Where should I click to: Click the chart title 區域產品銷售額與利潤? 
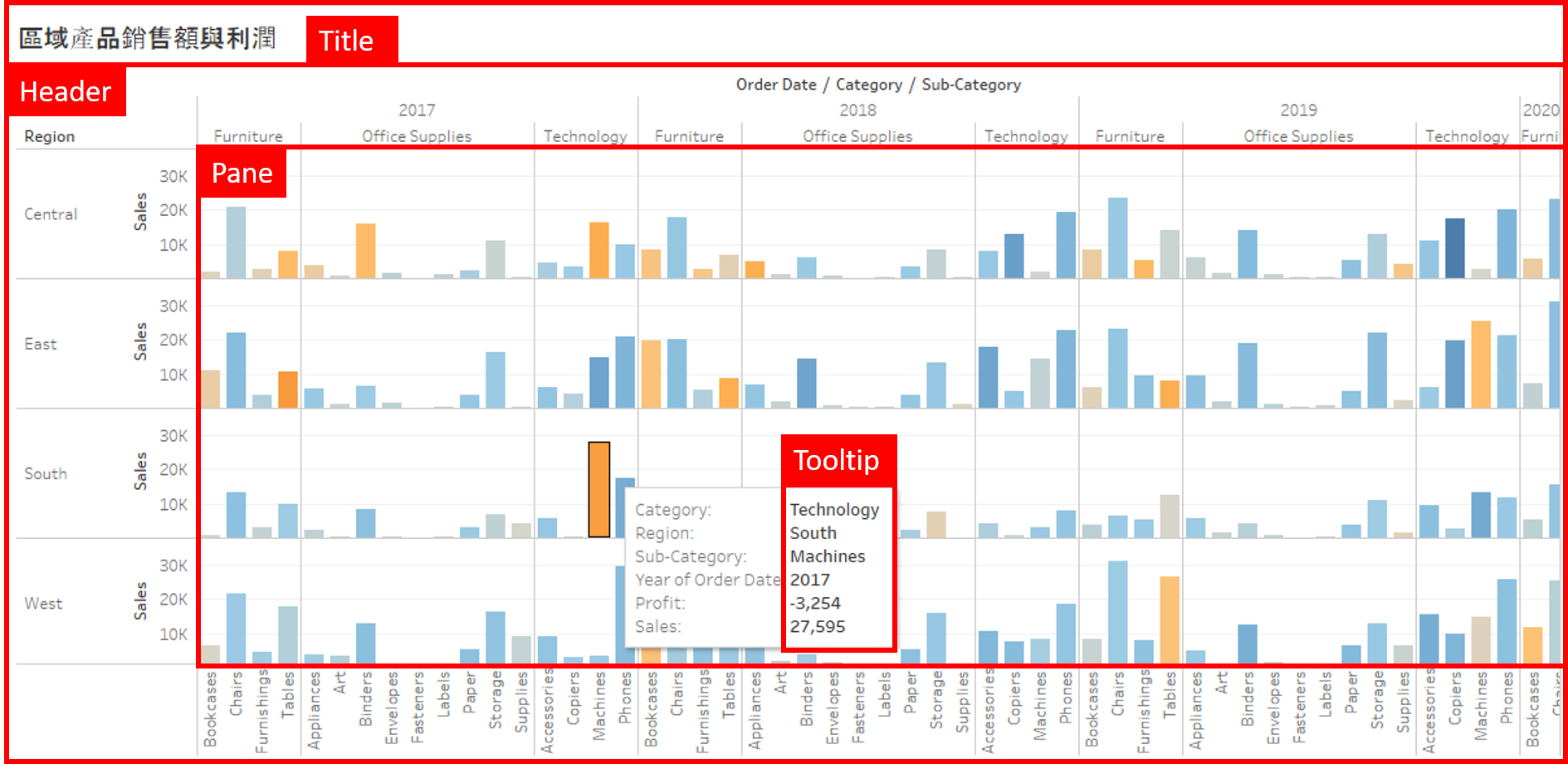(x=148, y=38)
